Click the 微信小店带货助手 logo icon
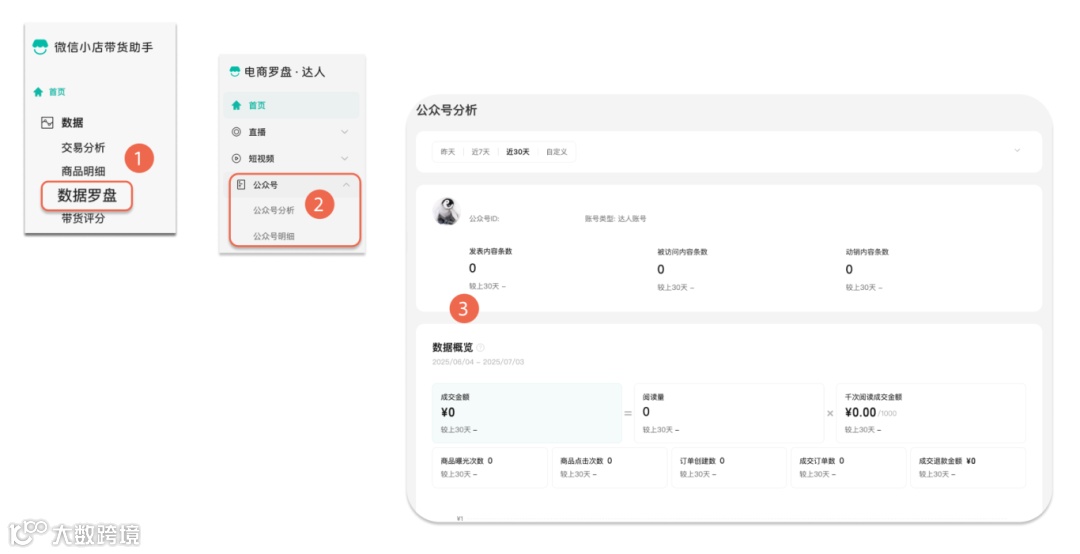1080x554 pixels. pos(40,47)
